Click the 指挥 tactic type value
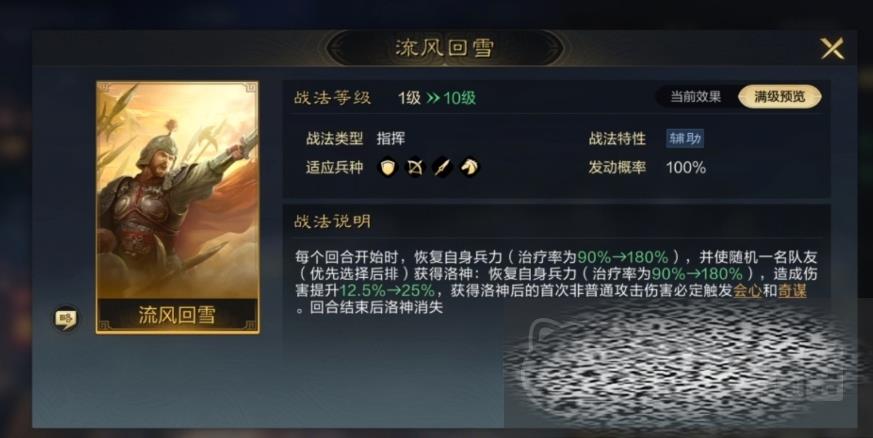Image resolution: width=873 pixels, height=438 pixels. (391, 139)
